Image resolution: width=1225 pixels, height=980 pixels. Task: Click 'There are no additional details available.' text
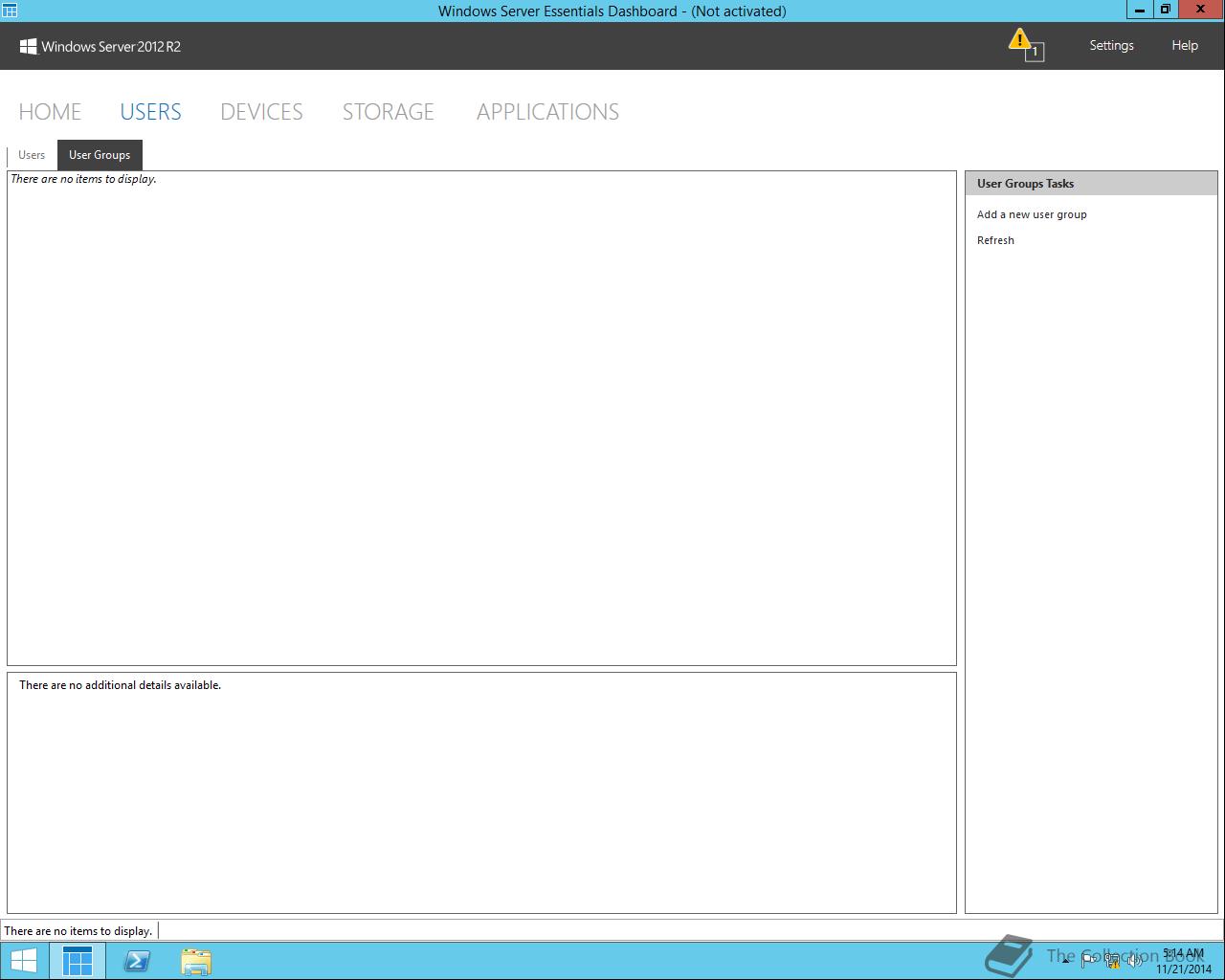(x=120, y=685)
